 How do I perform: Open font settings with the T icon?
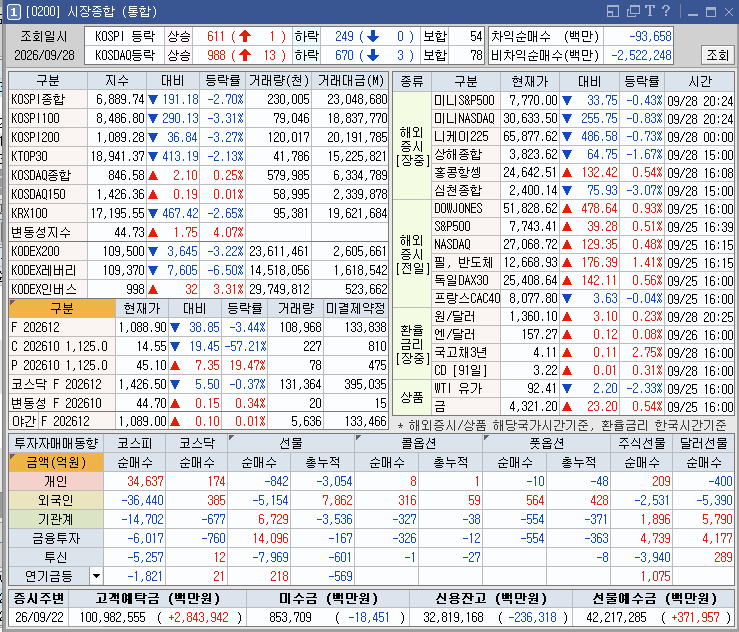click(650, 11)
